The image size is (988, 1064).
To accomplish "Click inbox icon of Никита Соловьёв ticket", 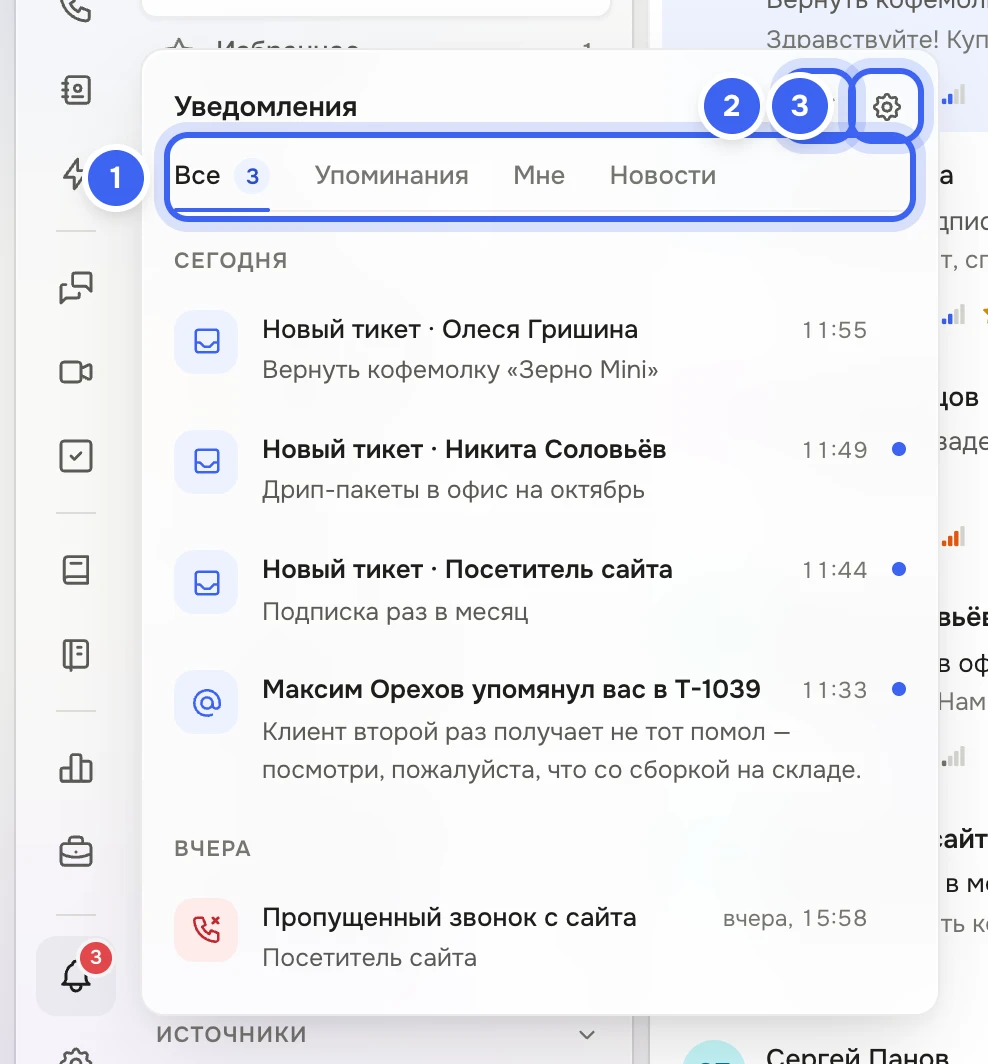I will coord(206,461).
